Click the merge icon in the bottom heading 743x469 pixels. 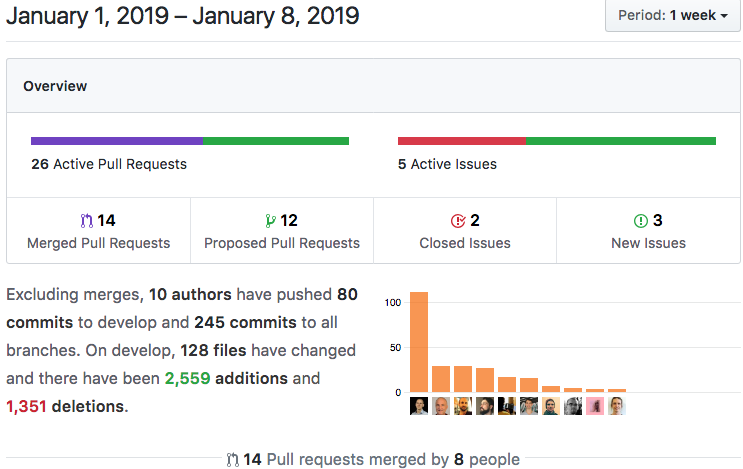pos(232,460)
